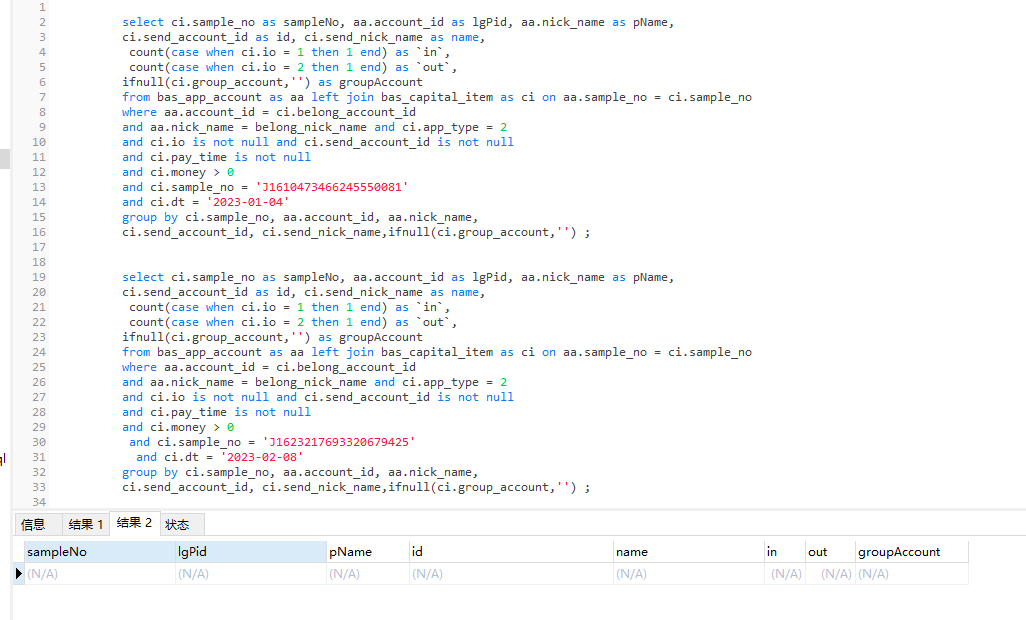The image size is (1026, 620).
Task: Sort by the pName column header
Action: click(366, 552)
